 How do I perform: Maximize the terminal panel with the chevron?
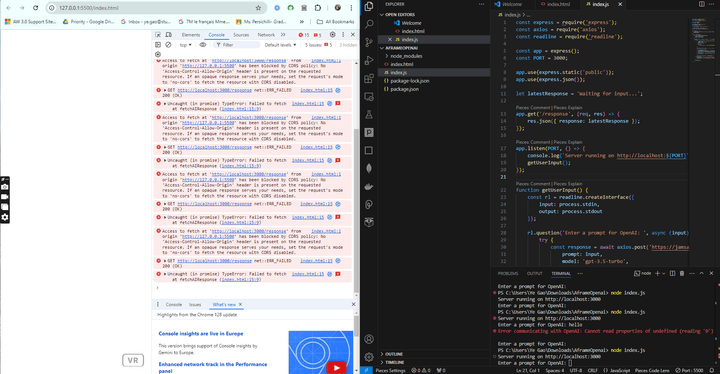coord(702,273)
